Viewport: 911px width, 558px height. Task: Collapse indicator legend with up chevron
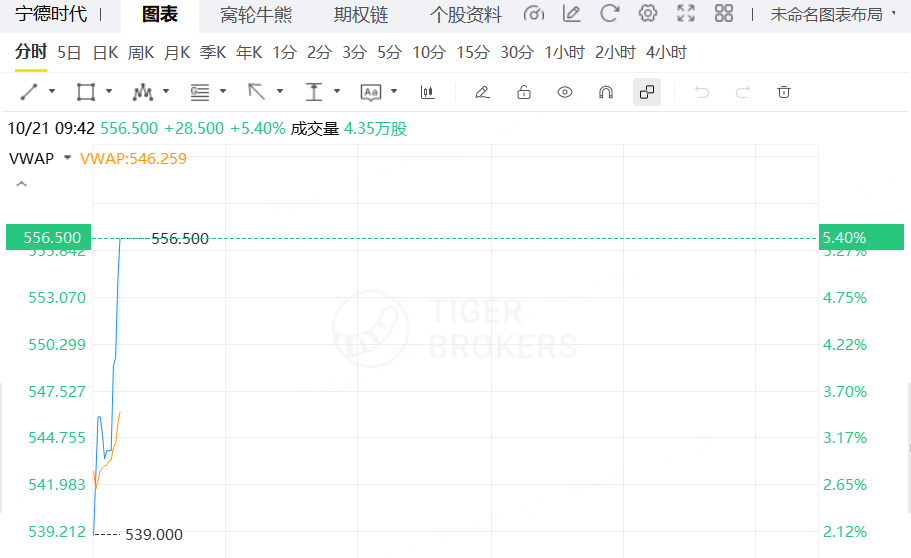[21, 184]
